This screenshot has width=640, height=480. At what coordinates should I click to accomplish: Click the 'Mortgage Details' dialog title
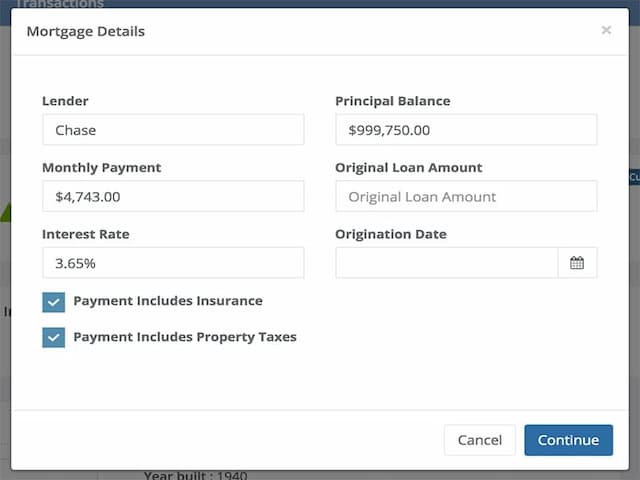pyautogui.click(x=85, y=31)
